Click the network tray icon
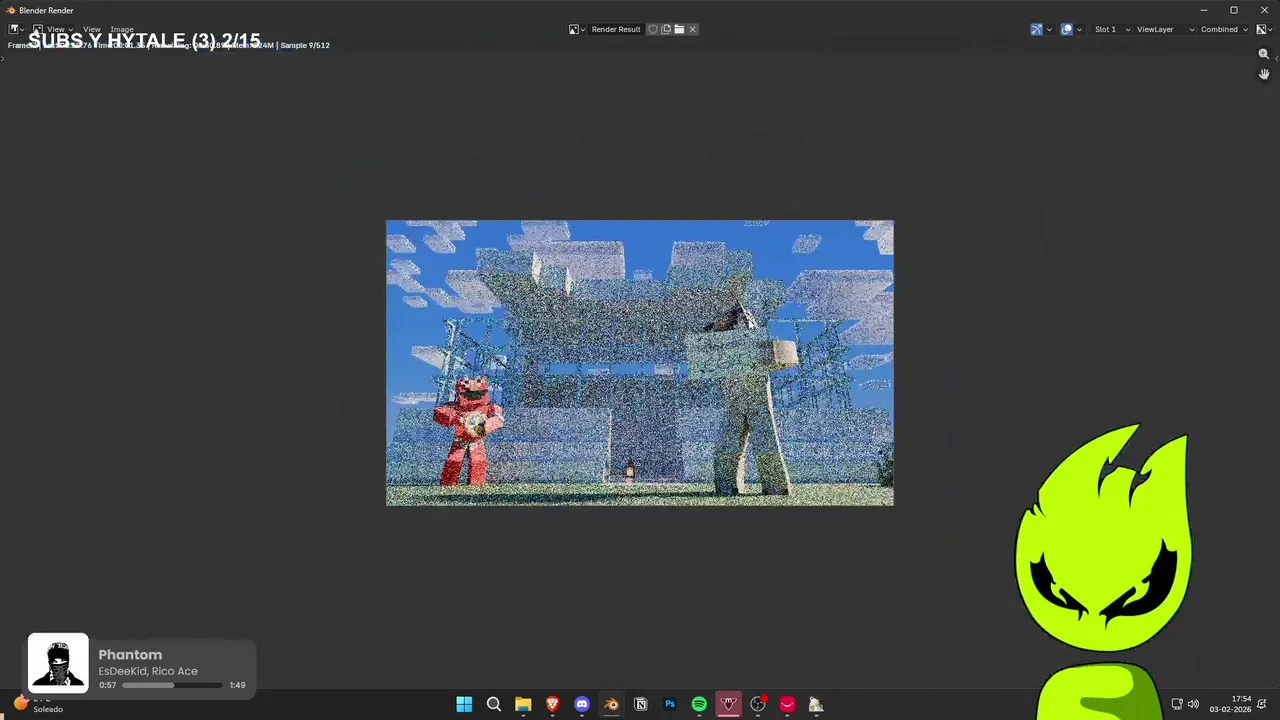Screen dimensions: 1280x720 click(1177, 704)
